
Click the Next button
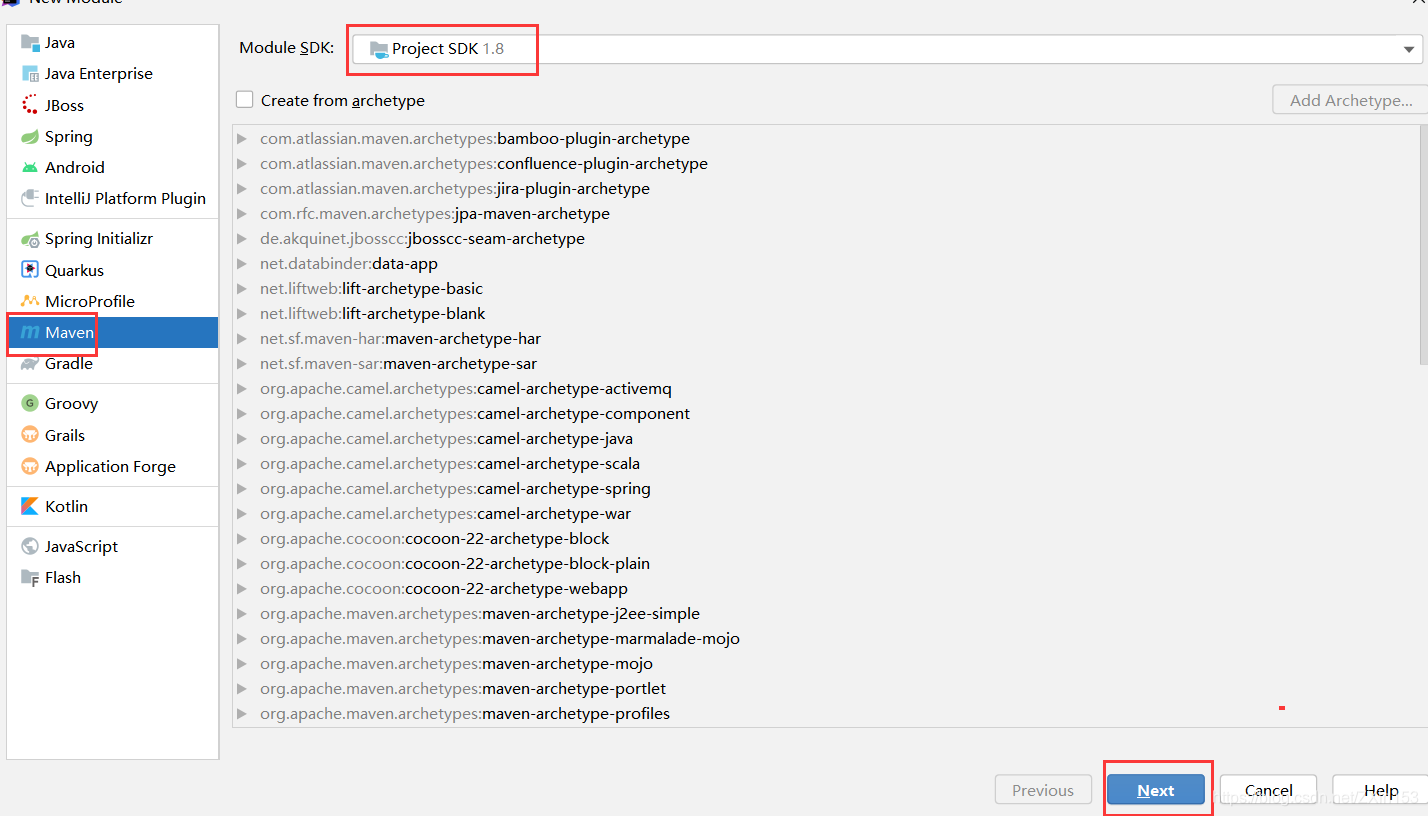1156,790
